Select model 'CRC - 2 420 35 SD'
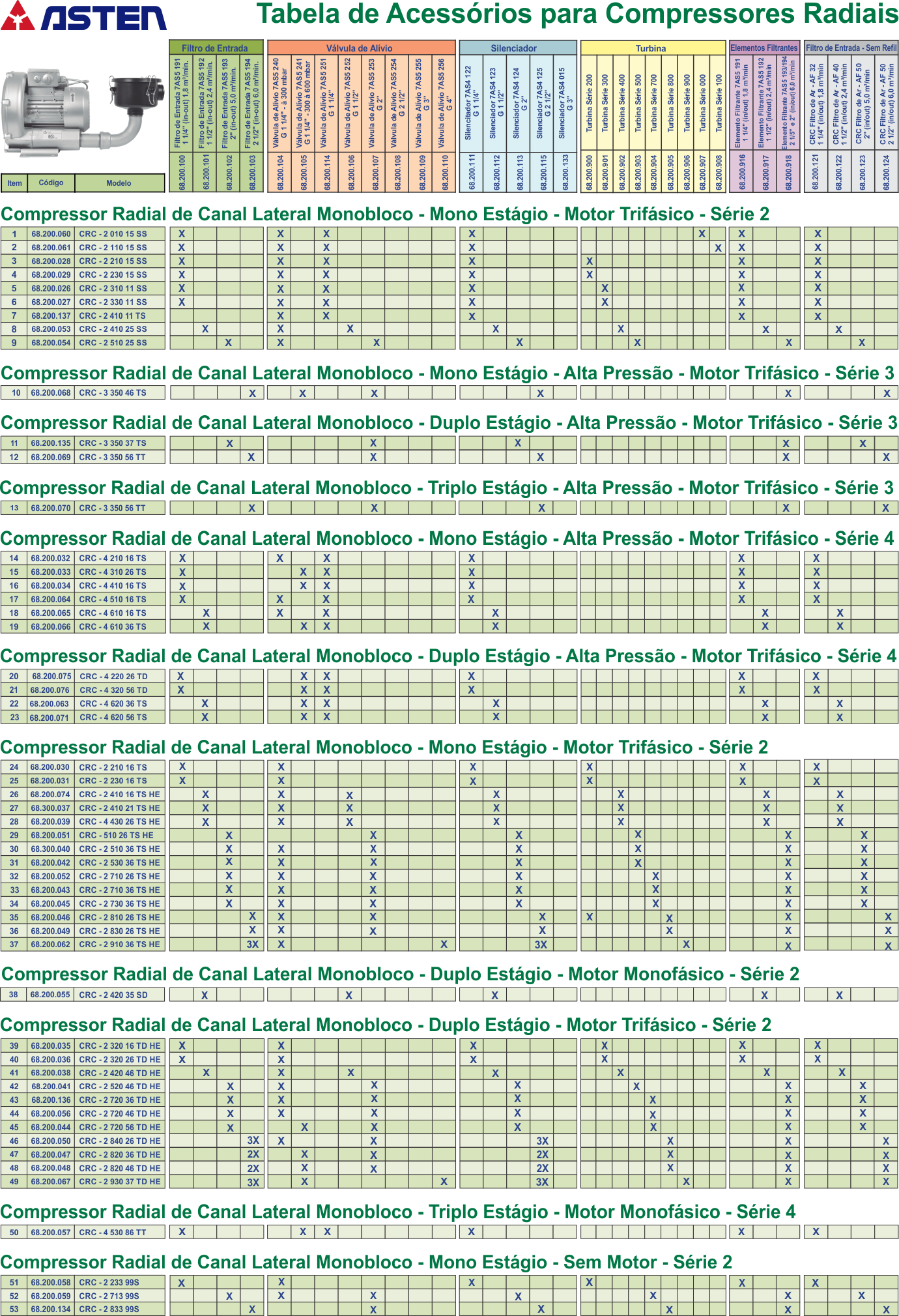The height and width of the screenshot is (1316, 899). click(113, 995)
